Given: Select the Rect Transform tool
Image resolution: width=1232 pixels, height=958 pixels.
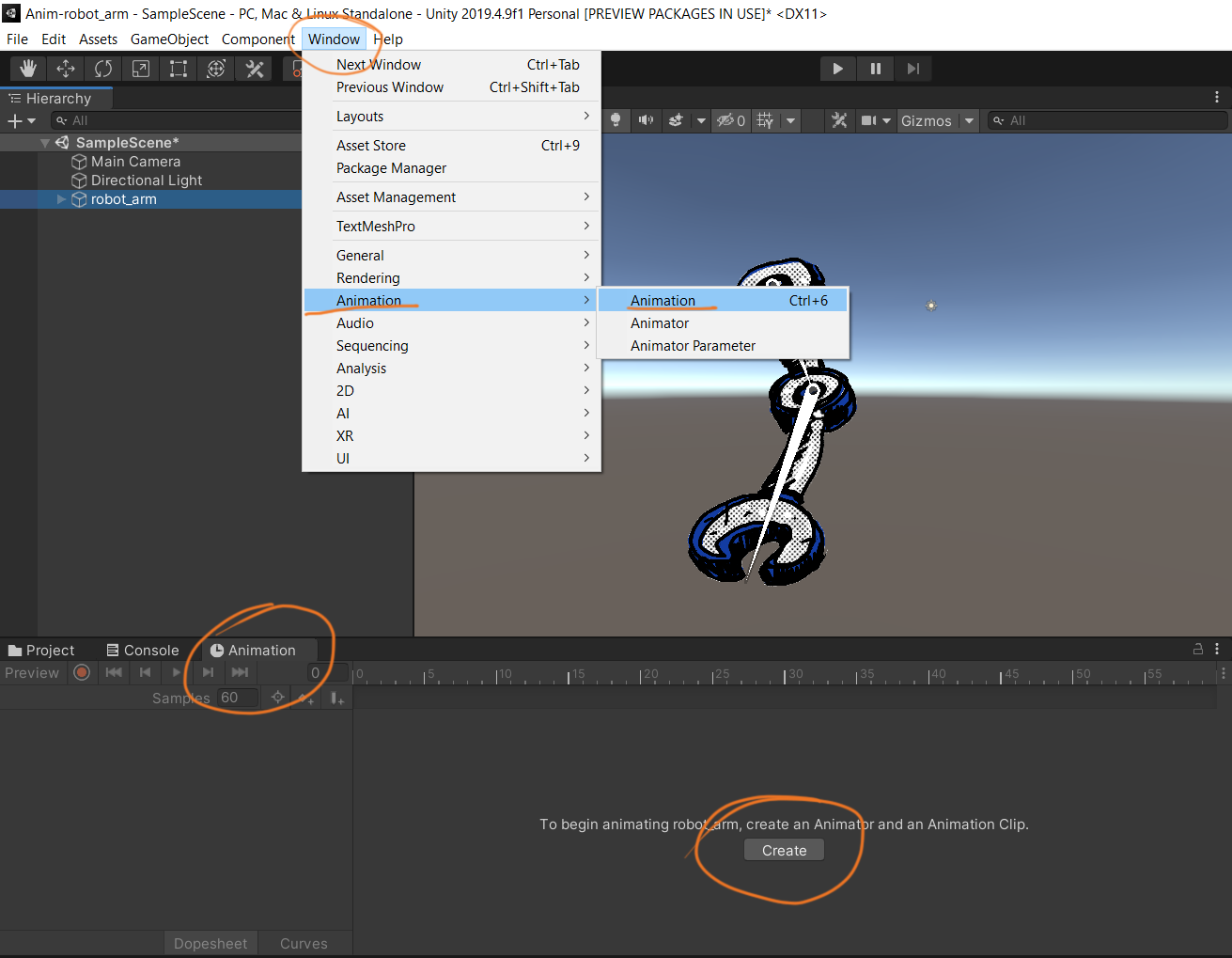Looking at the screenshot, I should click(179, 69).
